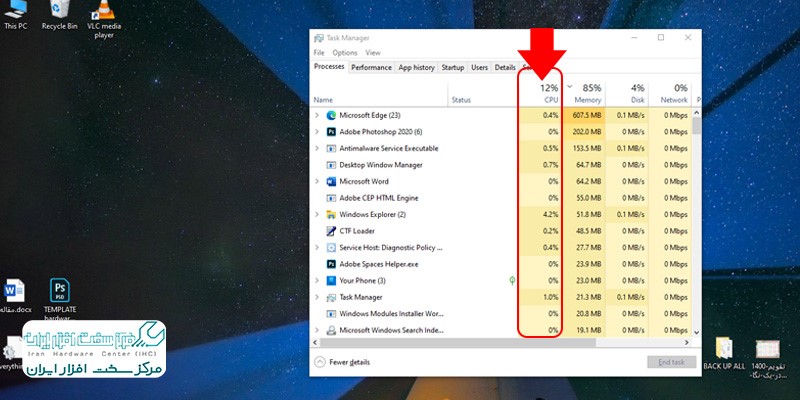Expand the Your Phone (3) group
The image size is (800, 400).
pyautogui.click(x=317, y=281)
